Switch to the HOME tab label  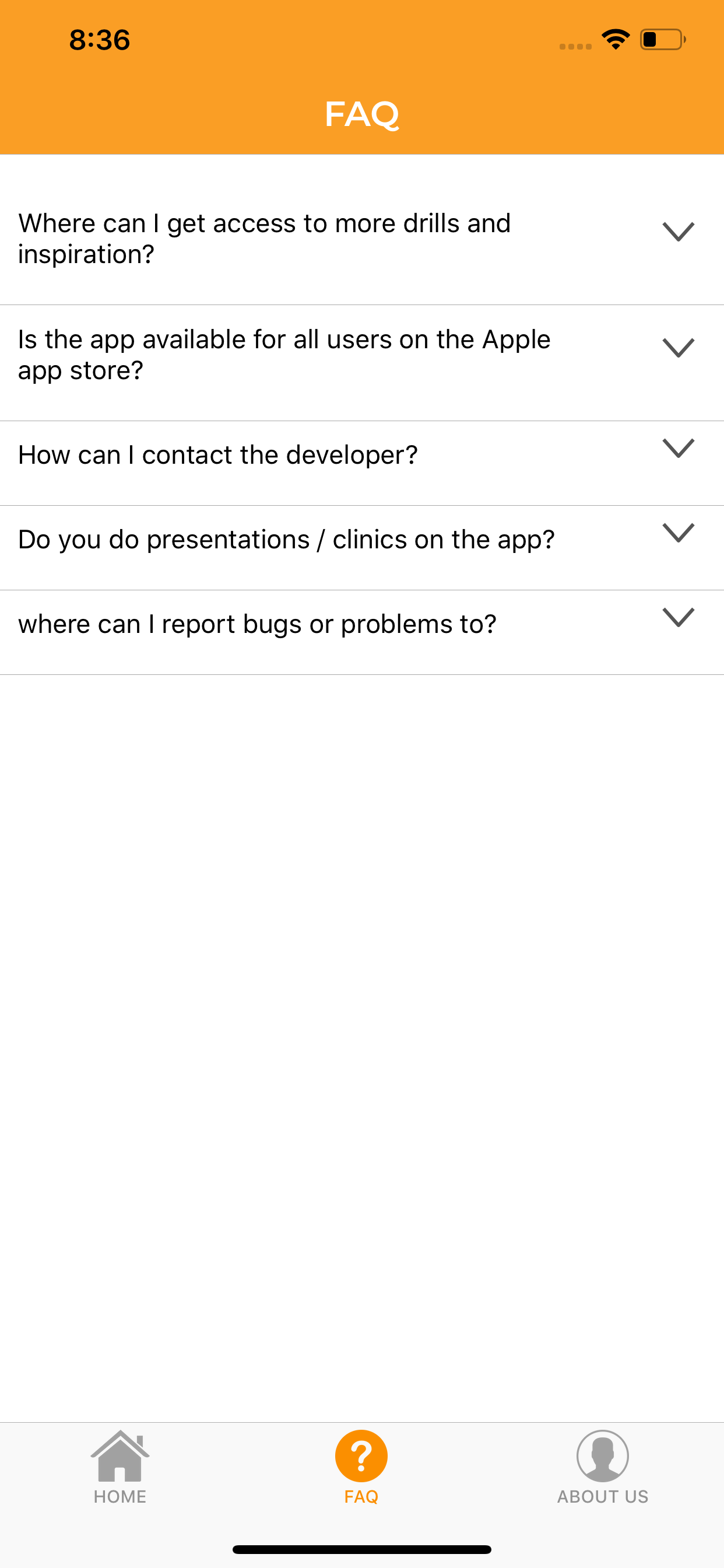click(120, 1497)
